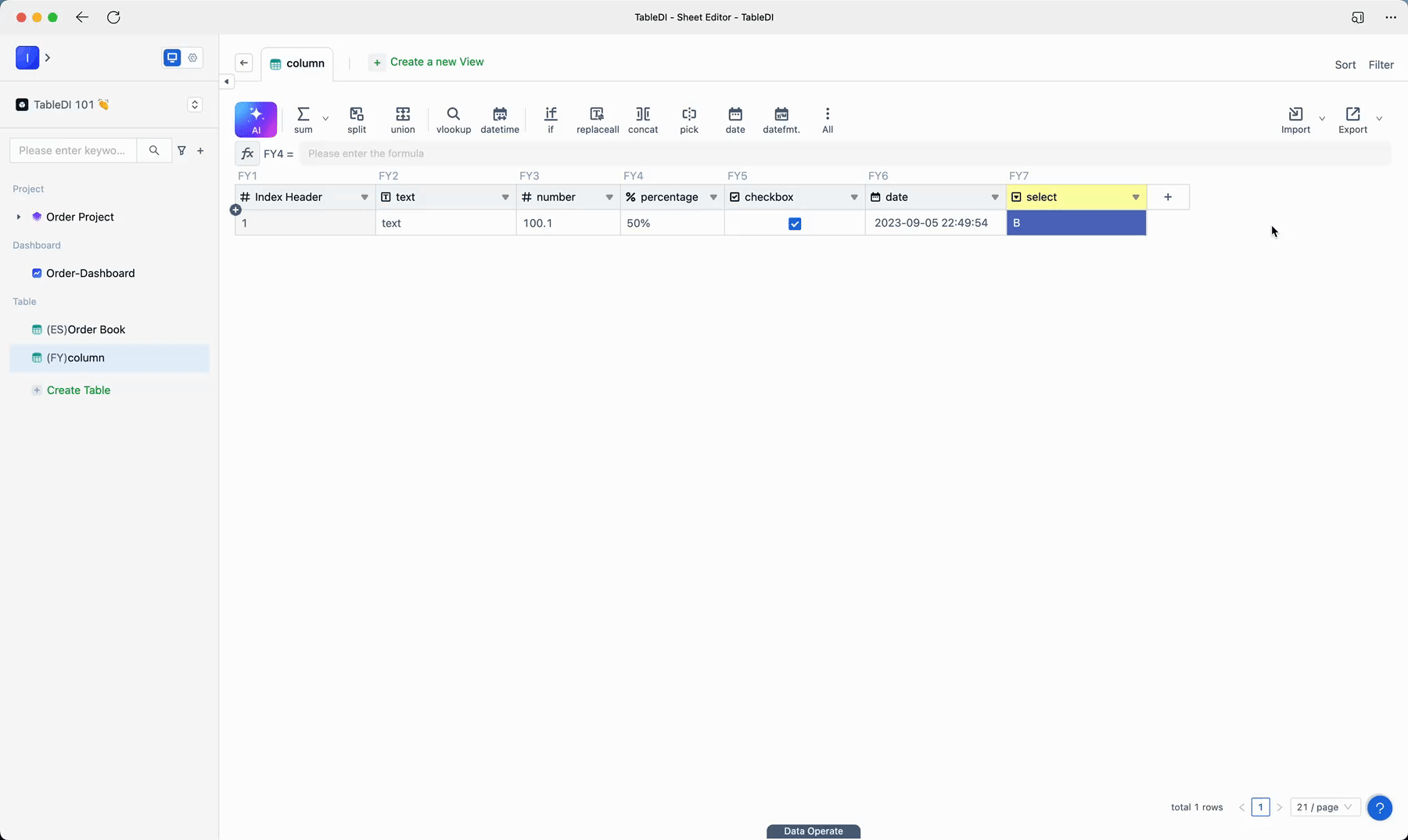
Task: Click the sidebar search magnifier button
Action: pyautogui.click(x=154, y=150)
